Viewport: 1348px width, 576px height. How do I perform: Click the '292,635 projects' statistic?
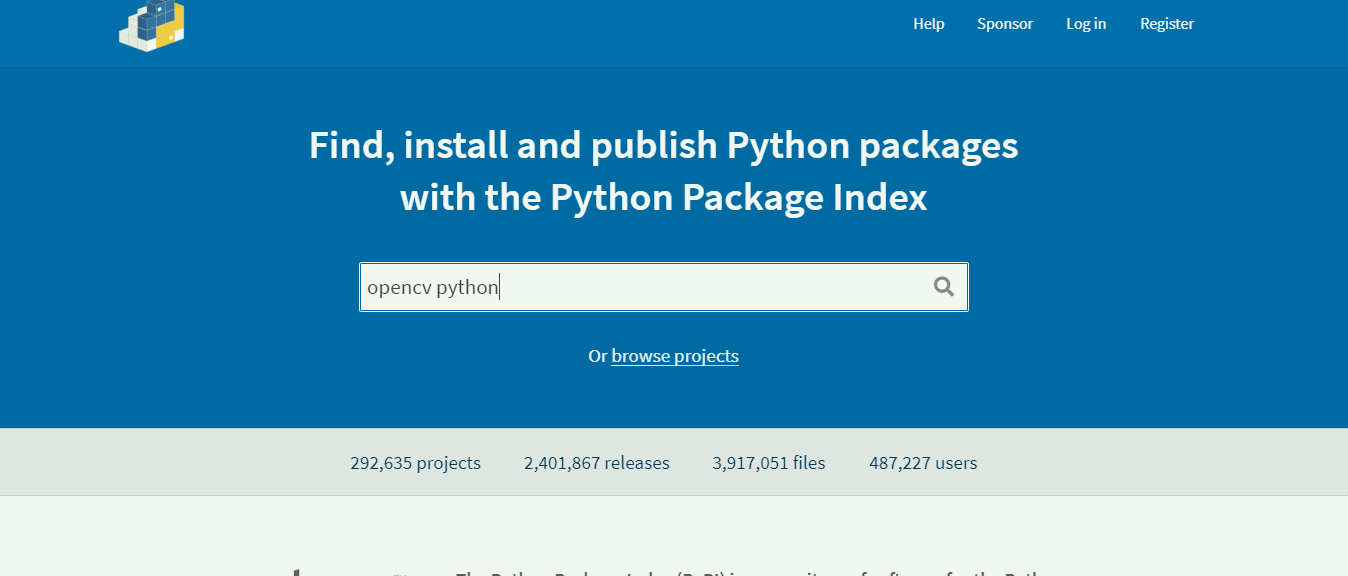pyautogui.click(x=415, y=463)
